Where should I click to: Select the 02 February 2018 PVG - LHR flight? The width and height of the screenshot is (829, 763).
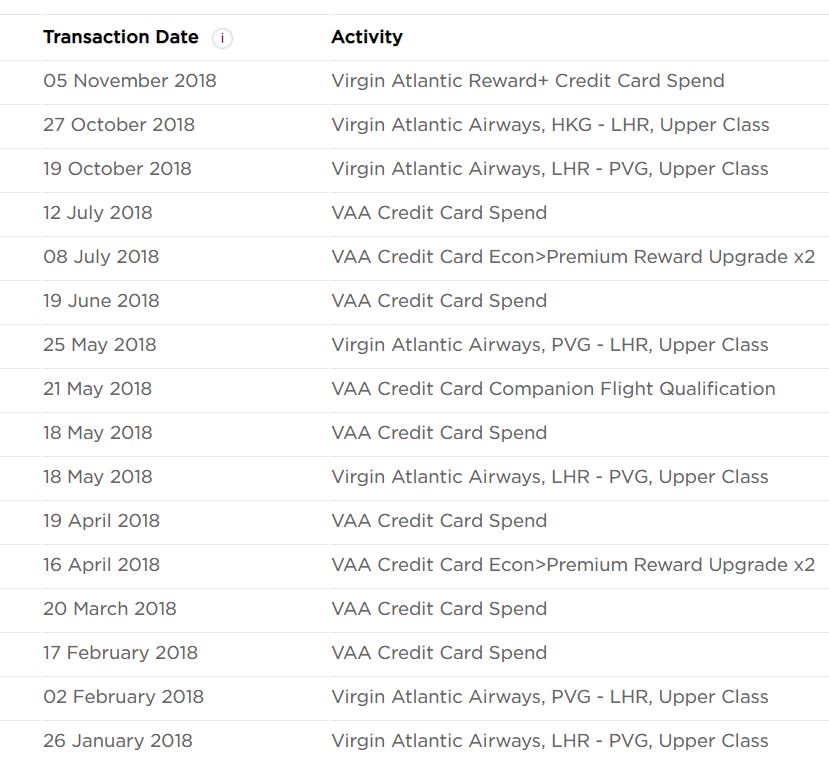[550, 696]
